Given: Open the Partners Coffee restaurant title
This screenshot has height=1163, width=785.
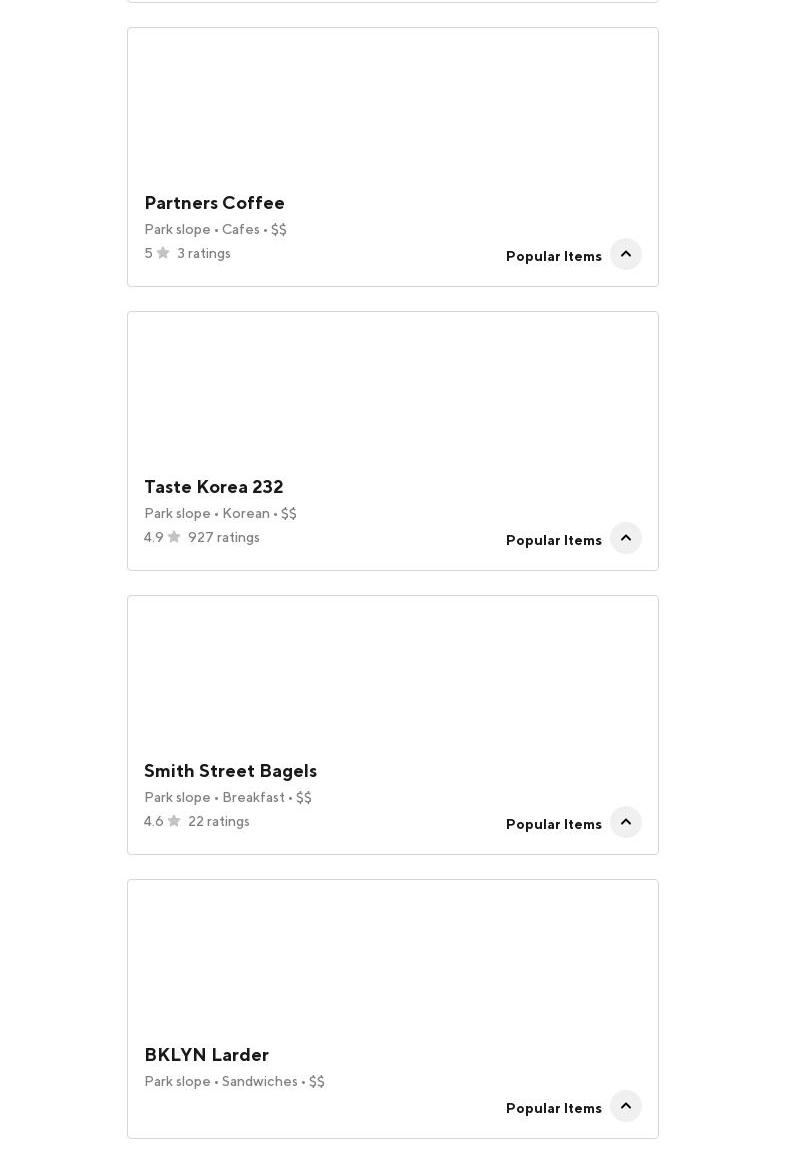Looking at the screenshot, I should click(214, 202).
